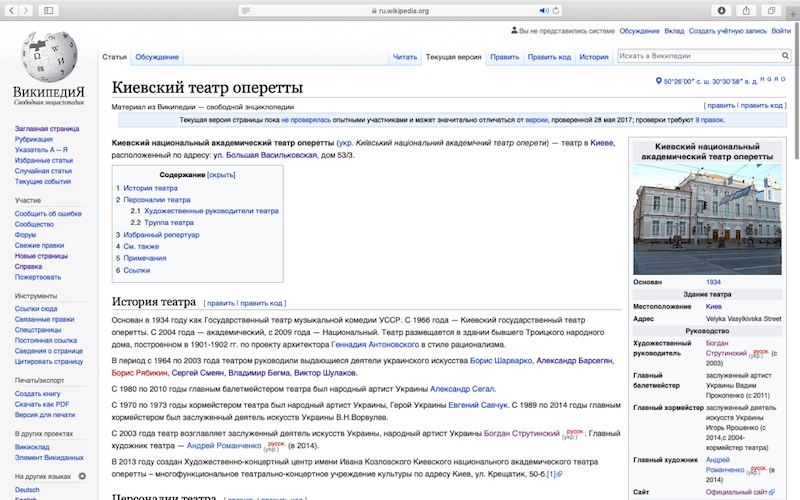Open Случайная статья in sidebar

43,171
